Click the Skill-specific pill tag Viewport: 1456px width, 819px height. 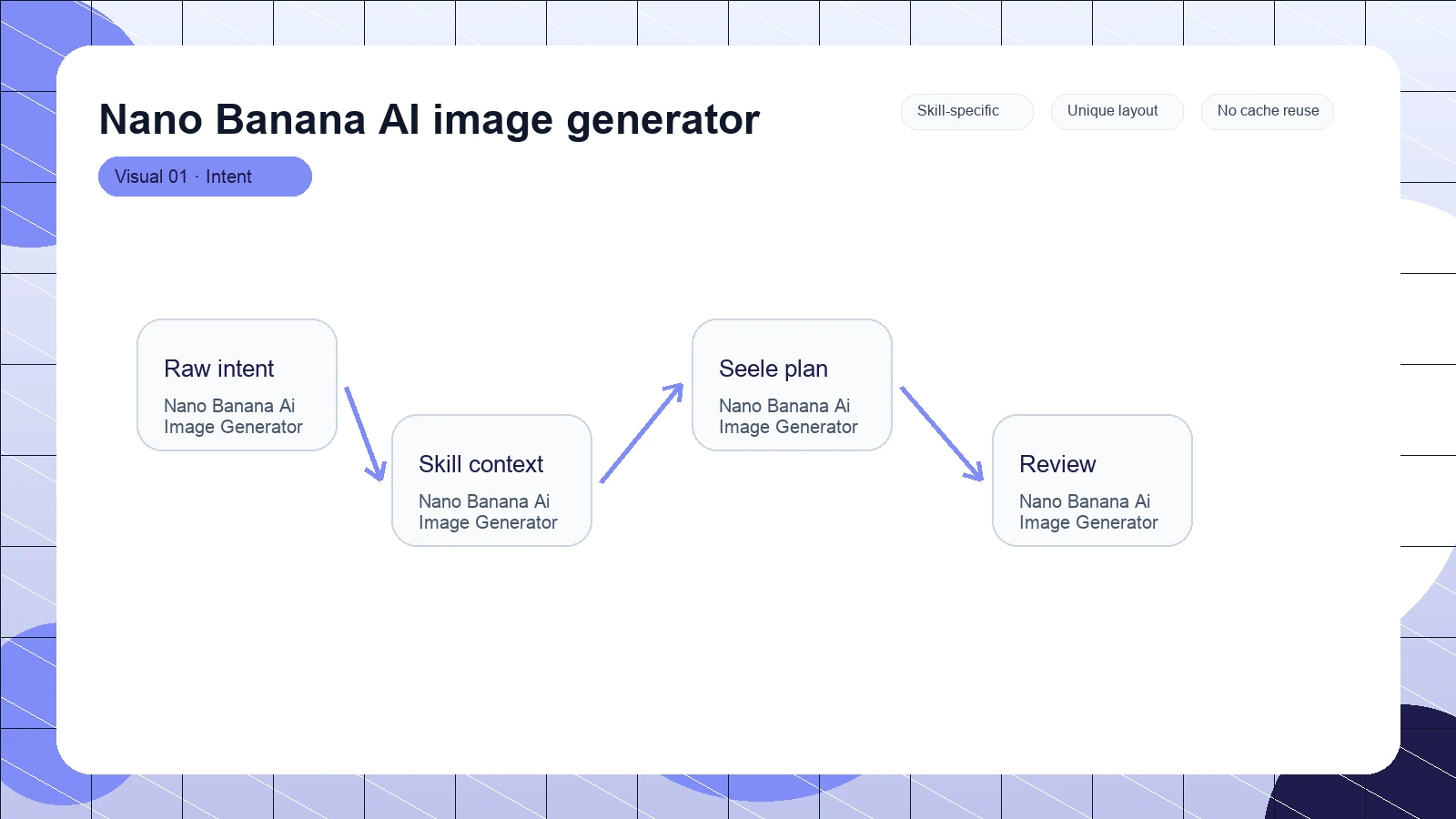tap(966, 111)
